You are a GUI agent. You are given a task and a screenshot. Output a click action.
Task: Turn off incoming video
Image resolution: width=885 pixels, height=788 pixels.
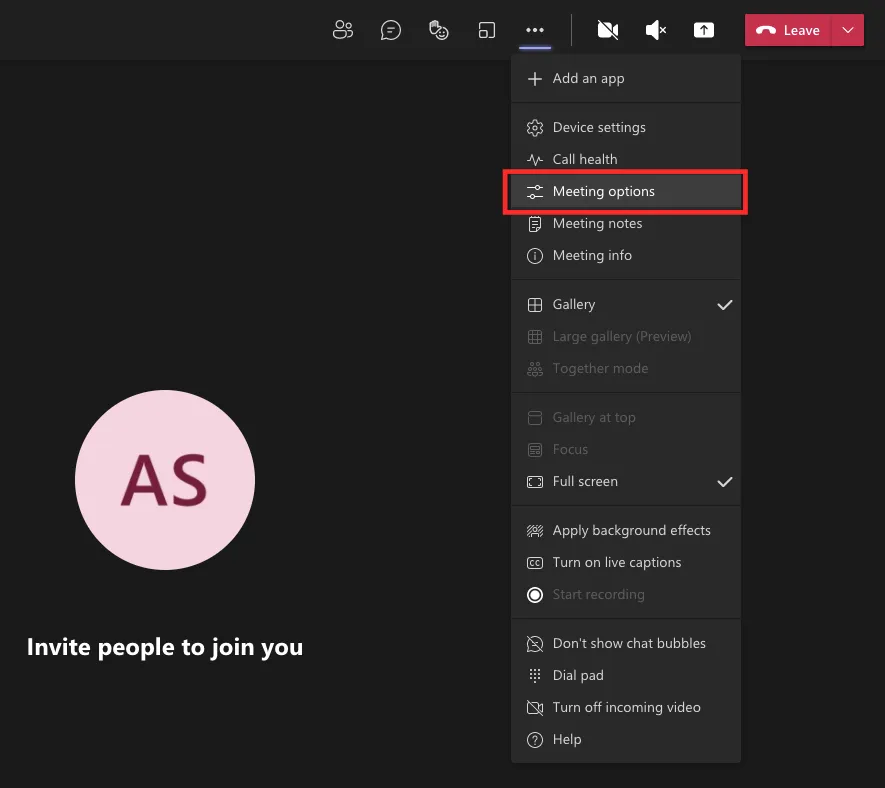pyautogui.click(x=626, y=707)
